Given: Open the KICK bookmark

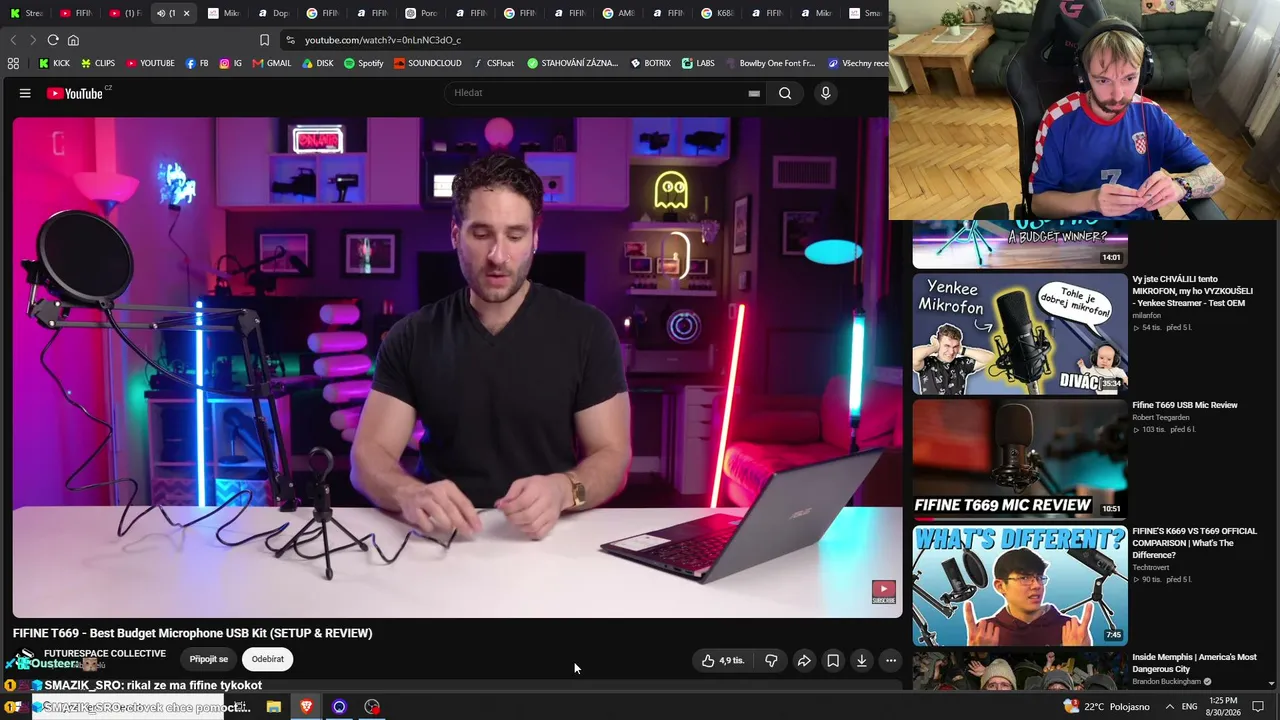Looking at the screenshot, I should pyautogui.click(x=54, y=63).
